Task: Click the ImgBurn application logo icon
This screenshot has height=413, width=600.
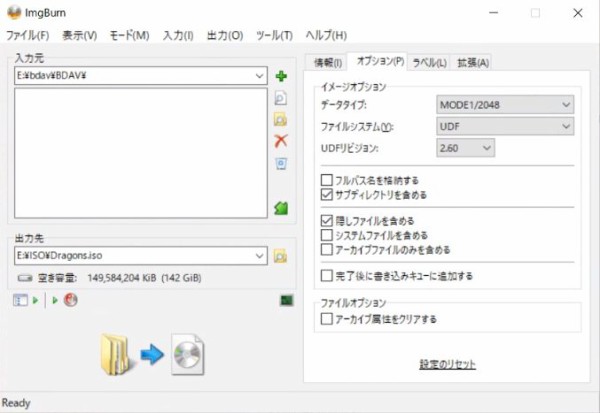Action: coord(14,13)
